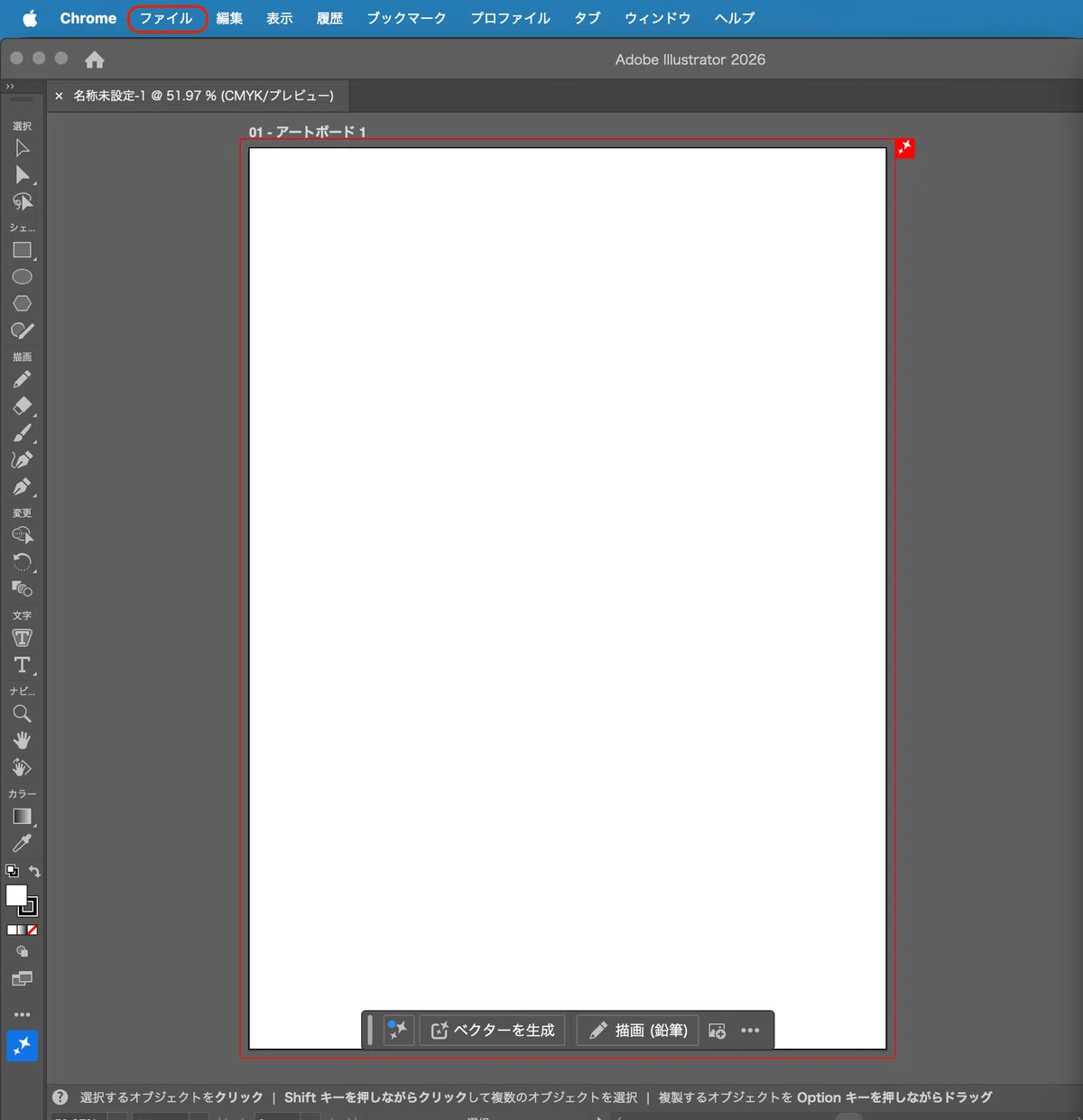1083x1120 pixels.
Task: Toggle the drawing mode icon
Action: [x=23, y=951]
